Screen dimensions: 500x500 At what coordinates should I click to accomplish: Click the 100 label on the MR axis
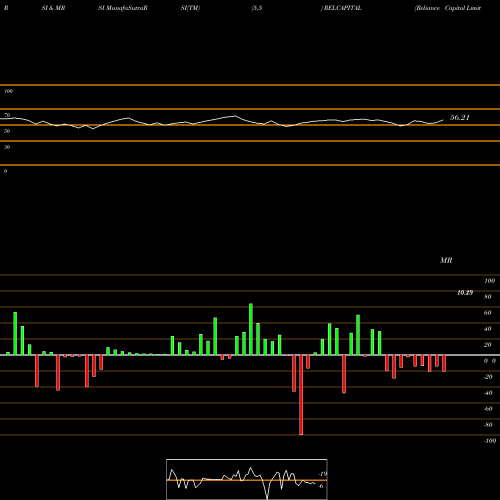tap(489, 281)
